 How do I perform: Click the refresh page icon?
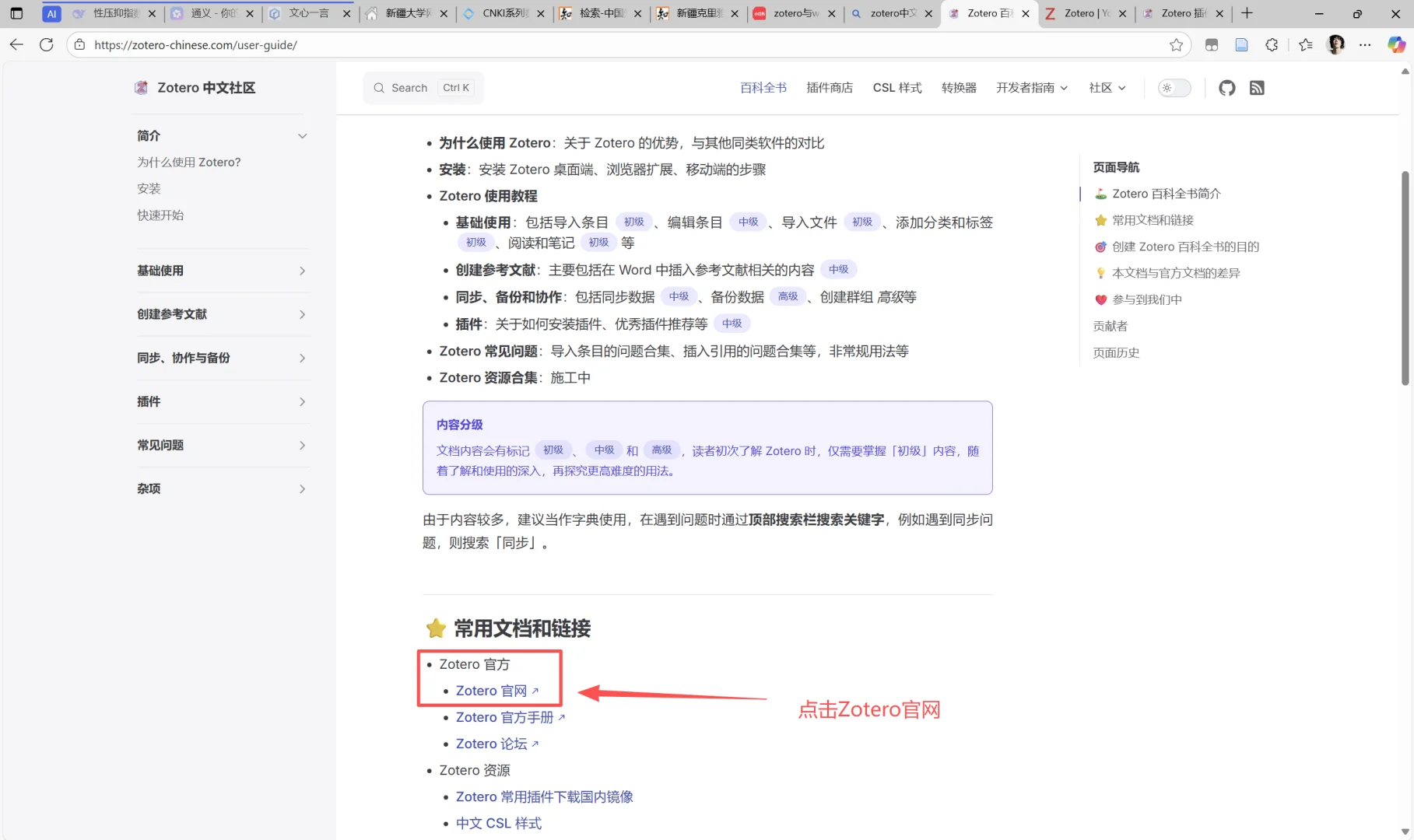pyautogui.click(x=46, y=44)
